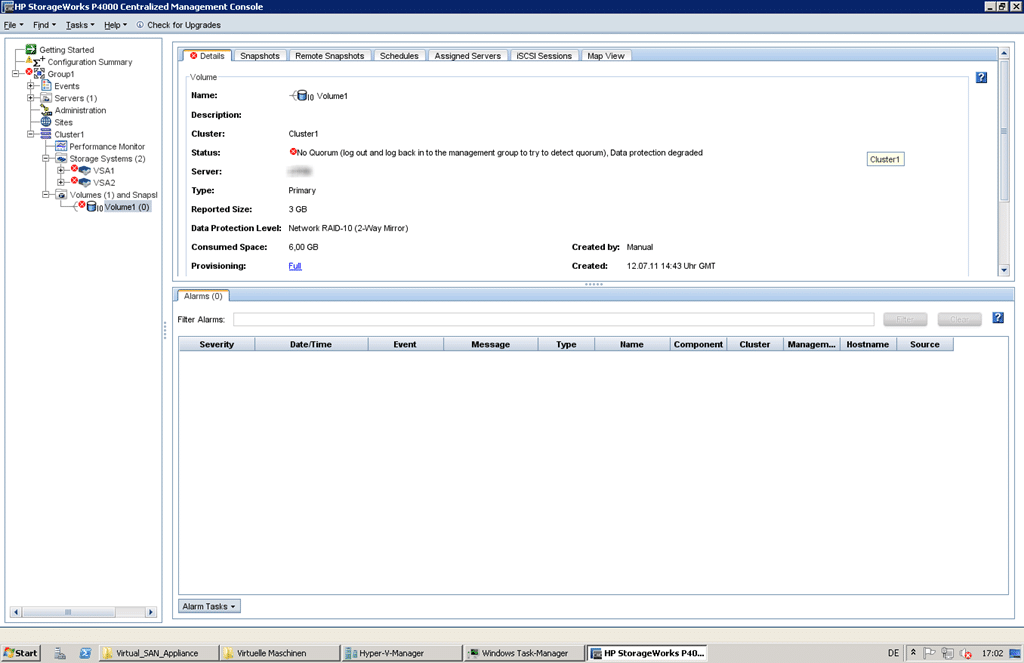Sort the alarms by the Severity column header
This screenshot has height=663, width=1024.
[217, 344]
